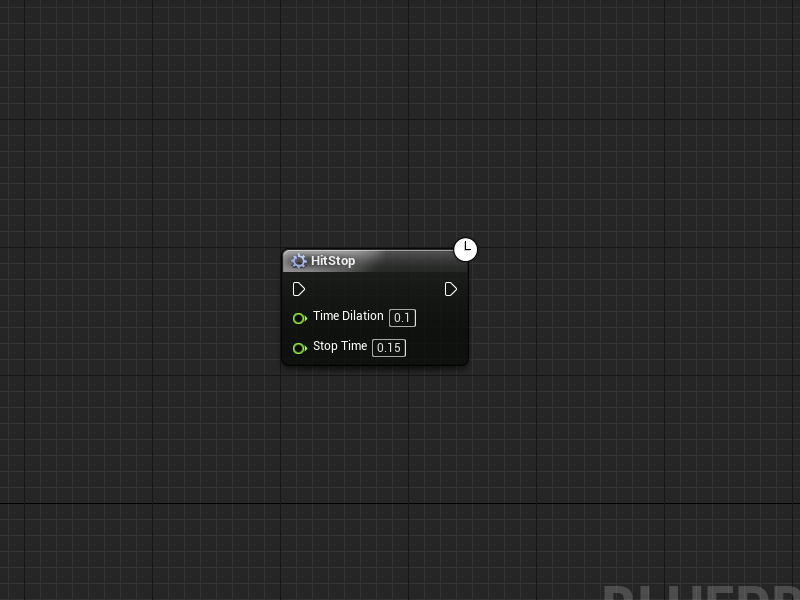Click the Blueprint watermark text in the corner
Image resolution: width=800 pixels, height=600 pixels.
(x=702, y=592)
